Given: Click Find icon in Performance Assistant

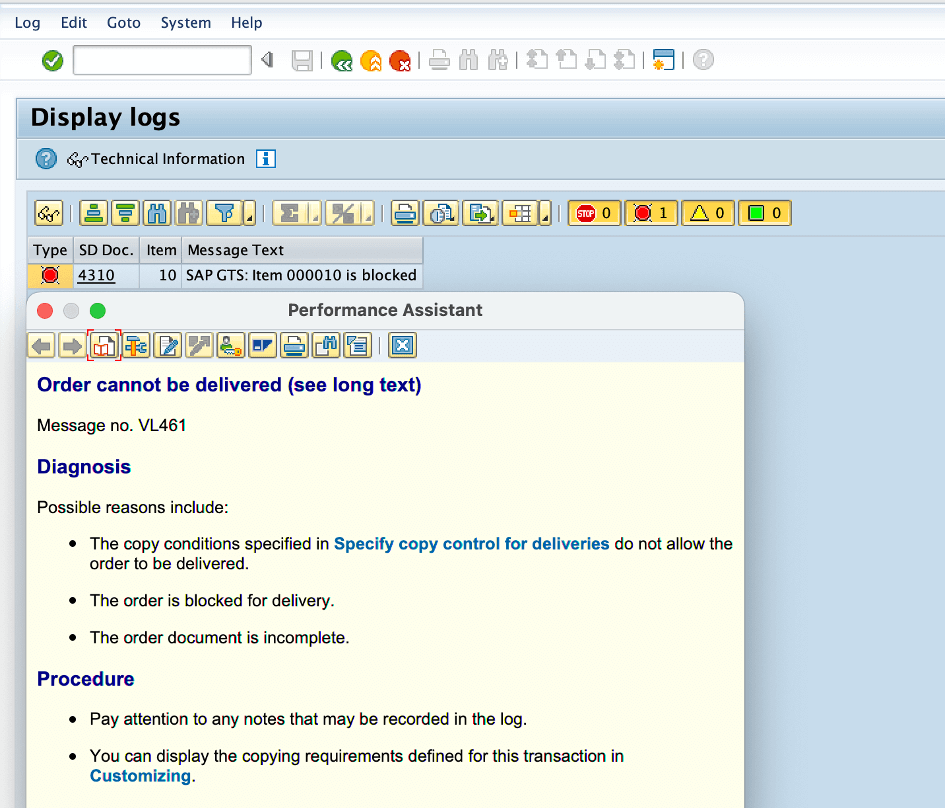Looking at the screenshot, I should pyautogui.click(x=326, y=346).
